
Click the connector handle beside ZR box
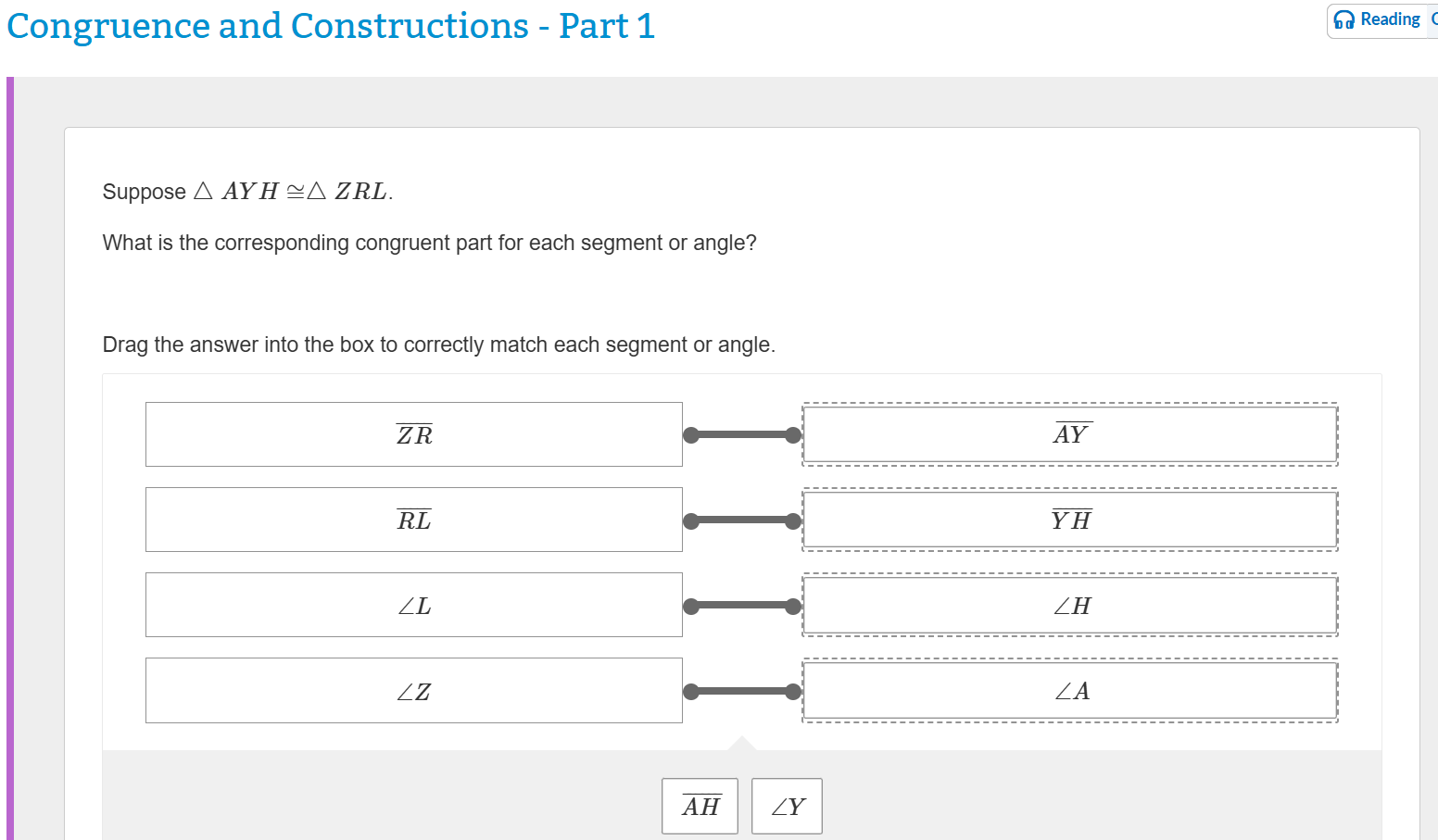click(690, 434)
